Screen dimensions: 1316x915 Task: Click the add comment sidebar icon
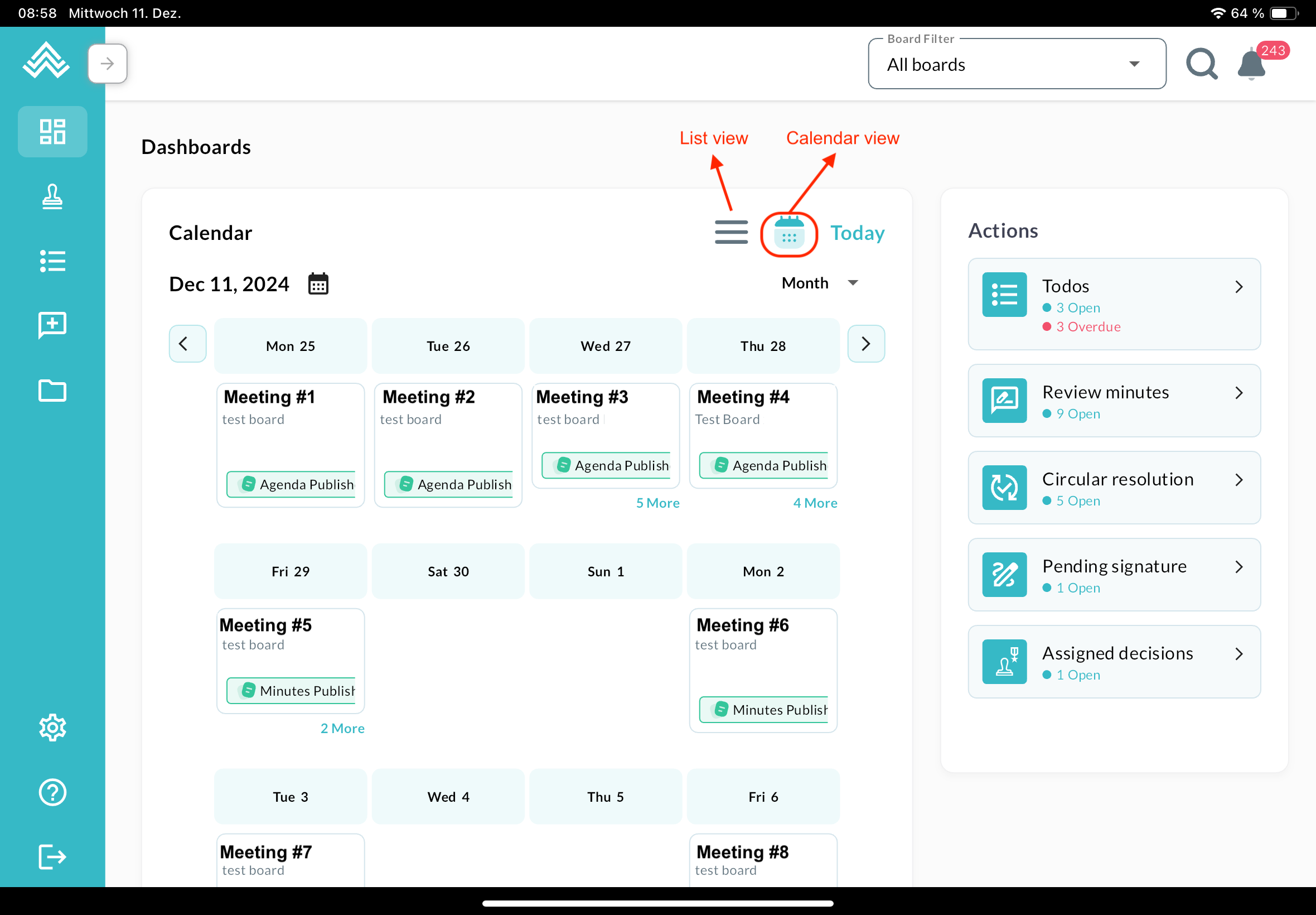[x=52, y=326]
